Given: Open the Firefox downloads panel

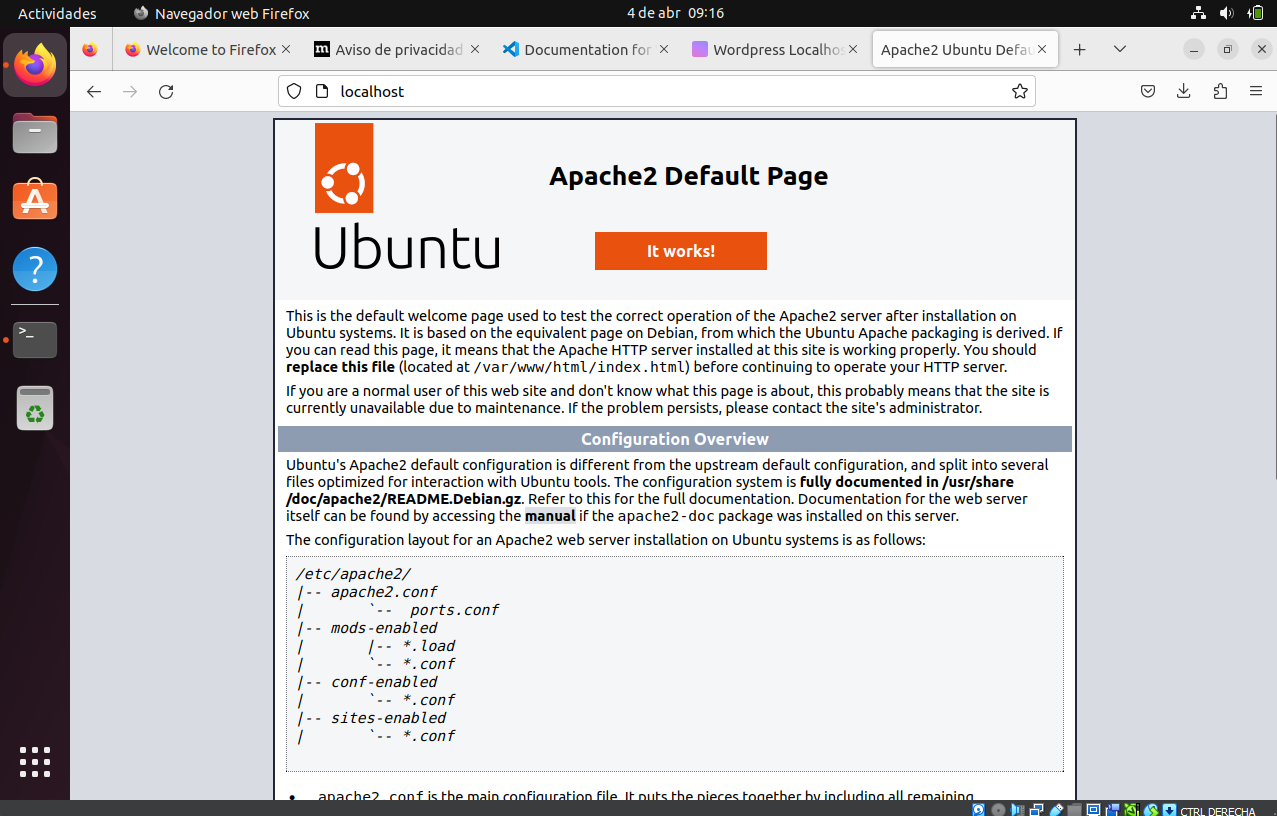Looking at the screenshot, I should (1183, 92).
